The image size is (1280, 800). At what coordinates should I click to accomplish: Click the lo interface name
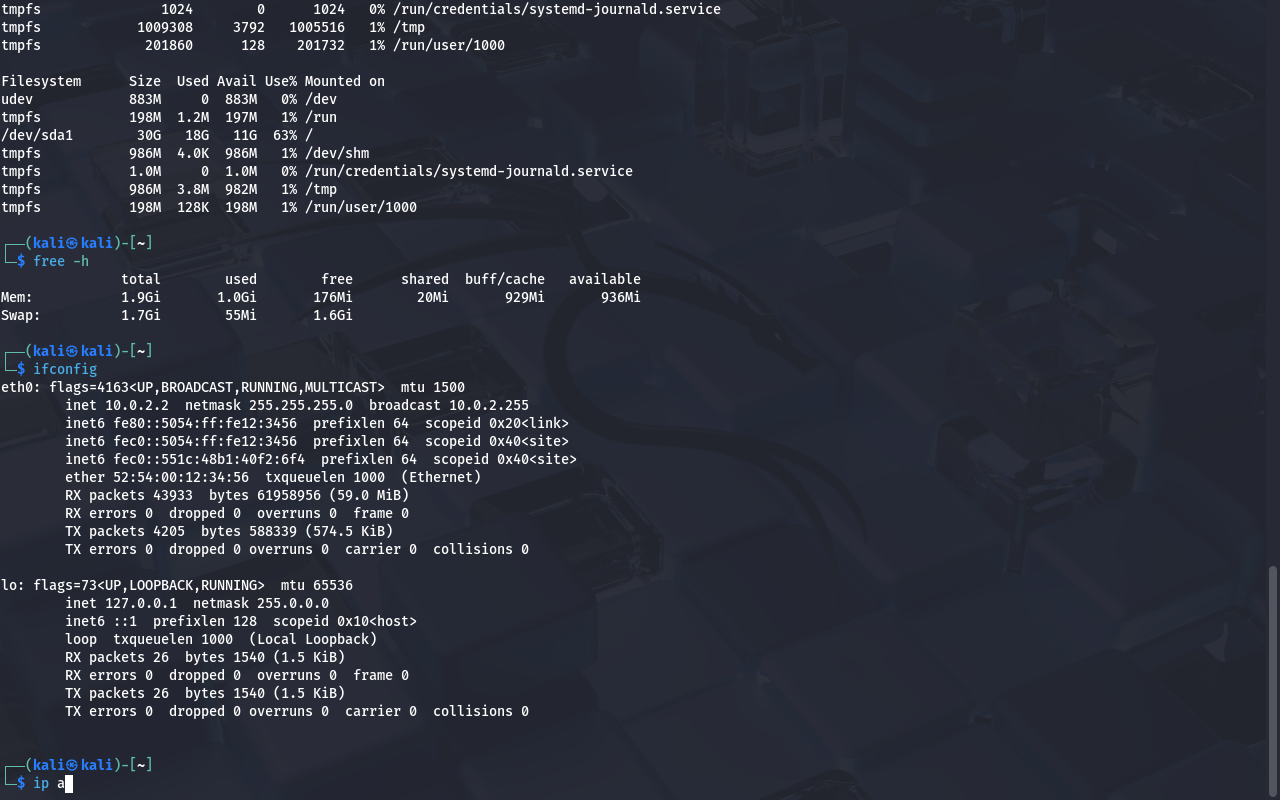[9, 585]
